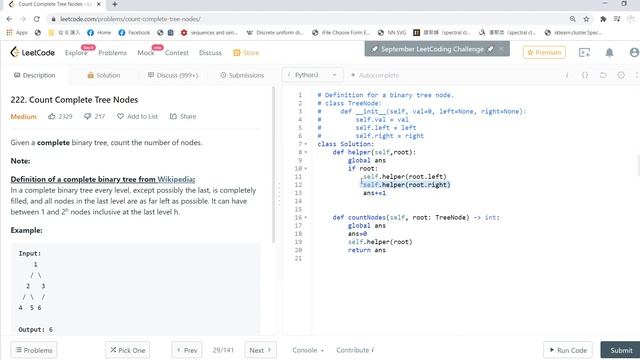Click the editor folder icon
This screenshot has height=360, width=640.
coord(603,75)
